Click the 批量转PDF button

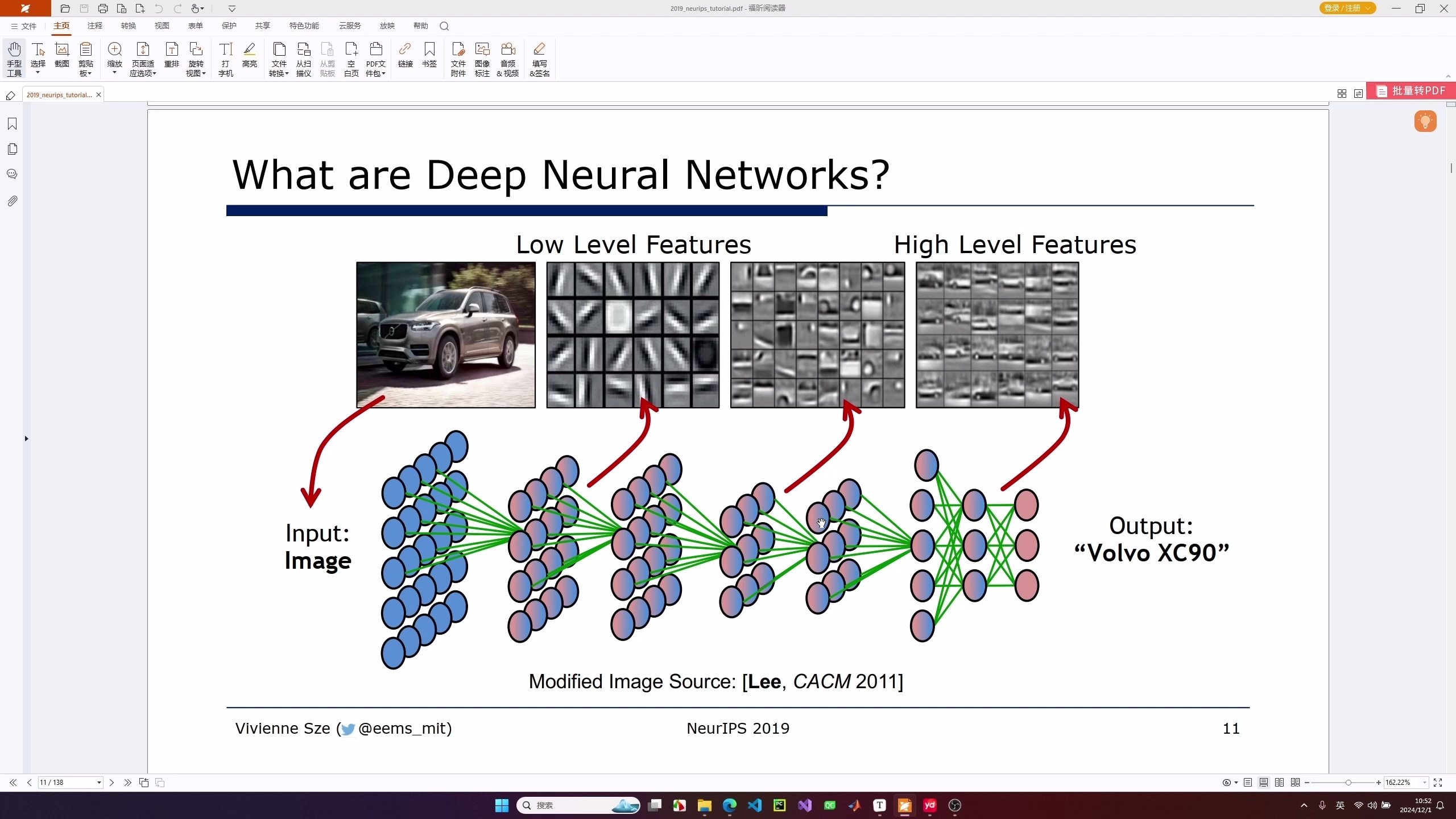(1411, 91)
